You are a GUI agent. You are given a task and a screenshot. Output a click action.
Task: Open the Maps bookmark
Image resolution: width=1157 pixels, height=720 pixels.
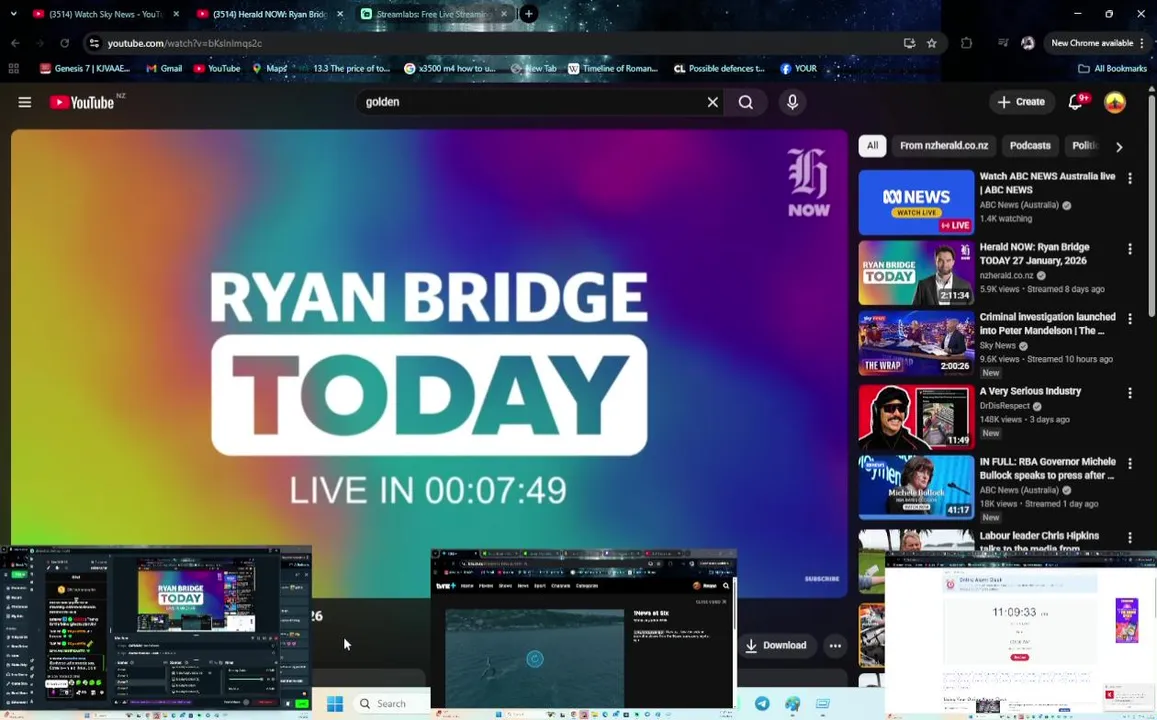(269, 69)
